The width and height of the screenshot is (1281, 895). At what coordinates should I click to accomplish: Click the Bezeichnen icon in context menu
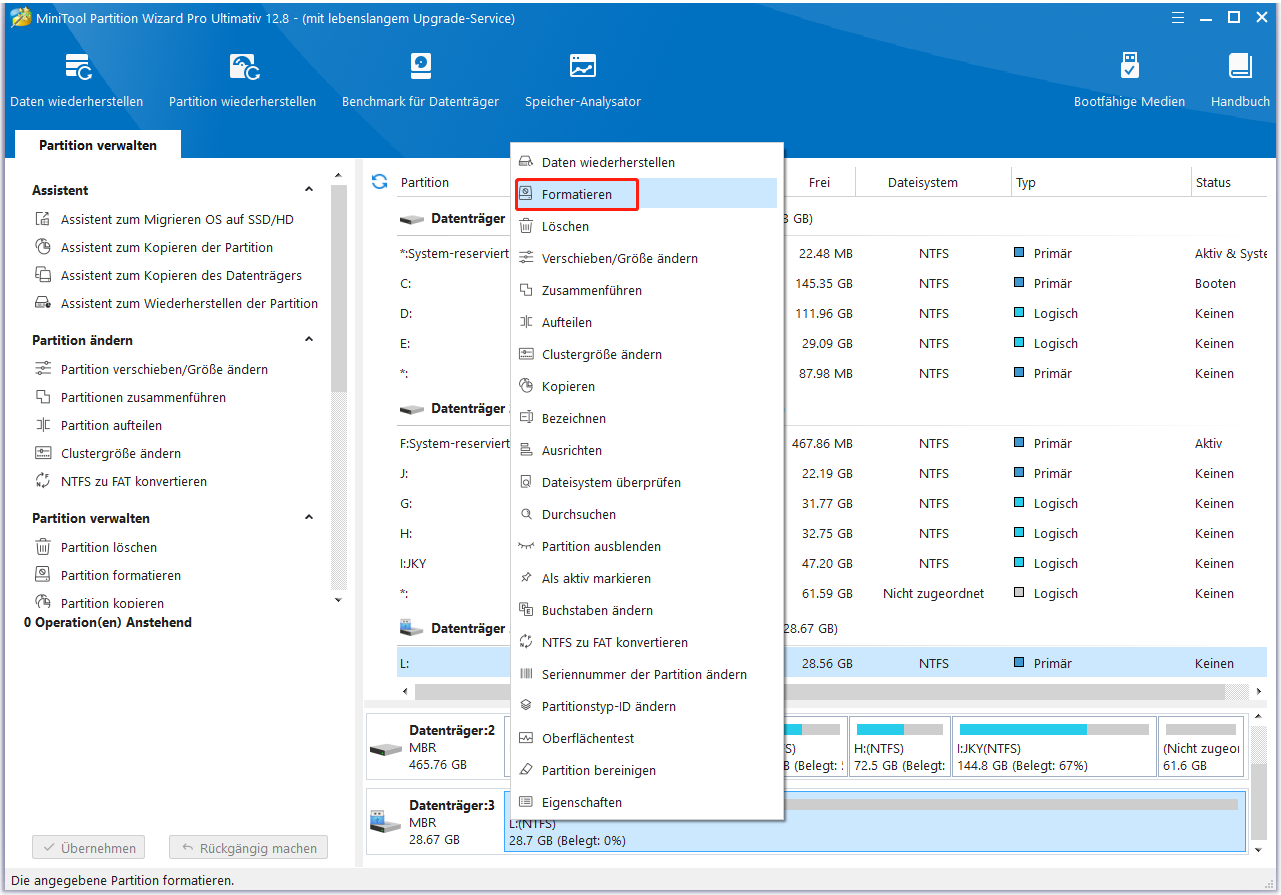pos(526,418)
